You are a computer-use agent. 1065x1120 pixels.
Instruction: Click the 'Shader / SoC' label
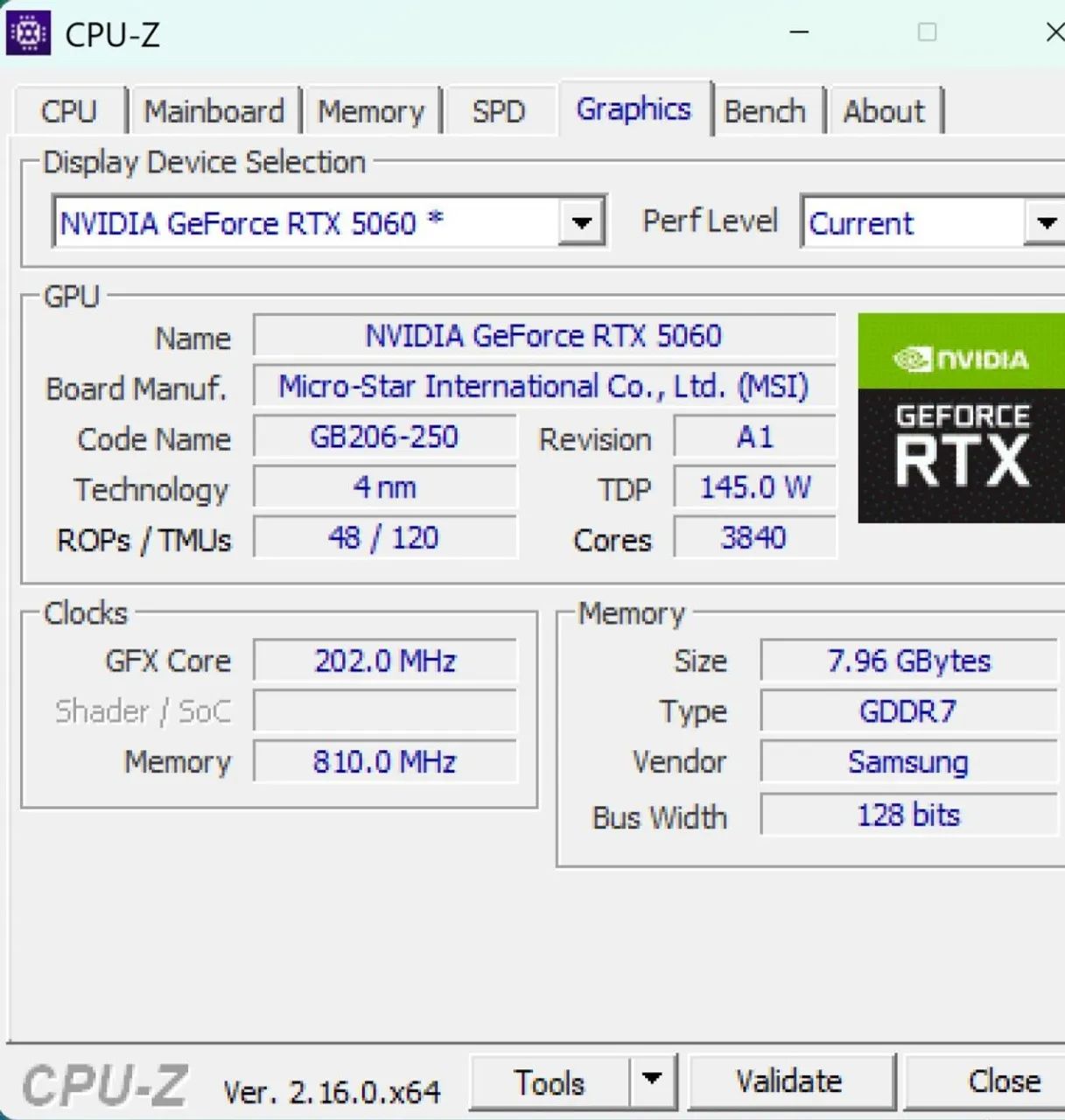[144, 712]
